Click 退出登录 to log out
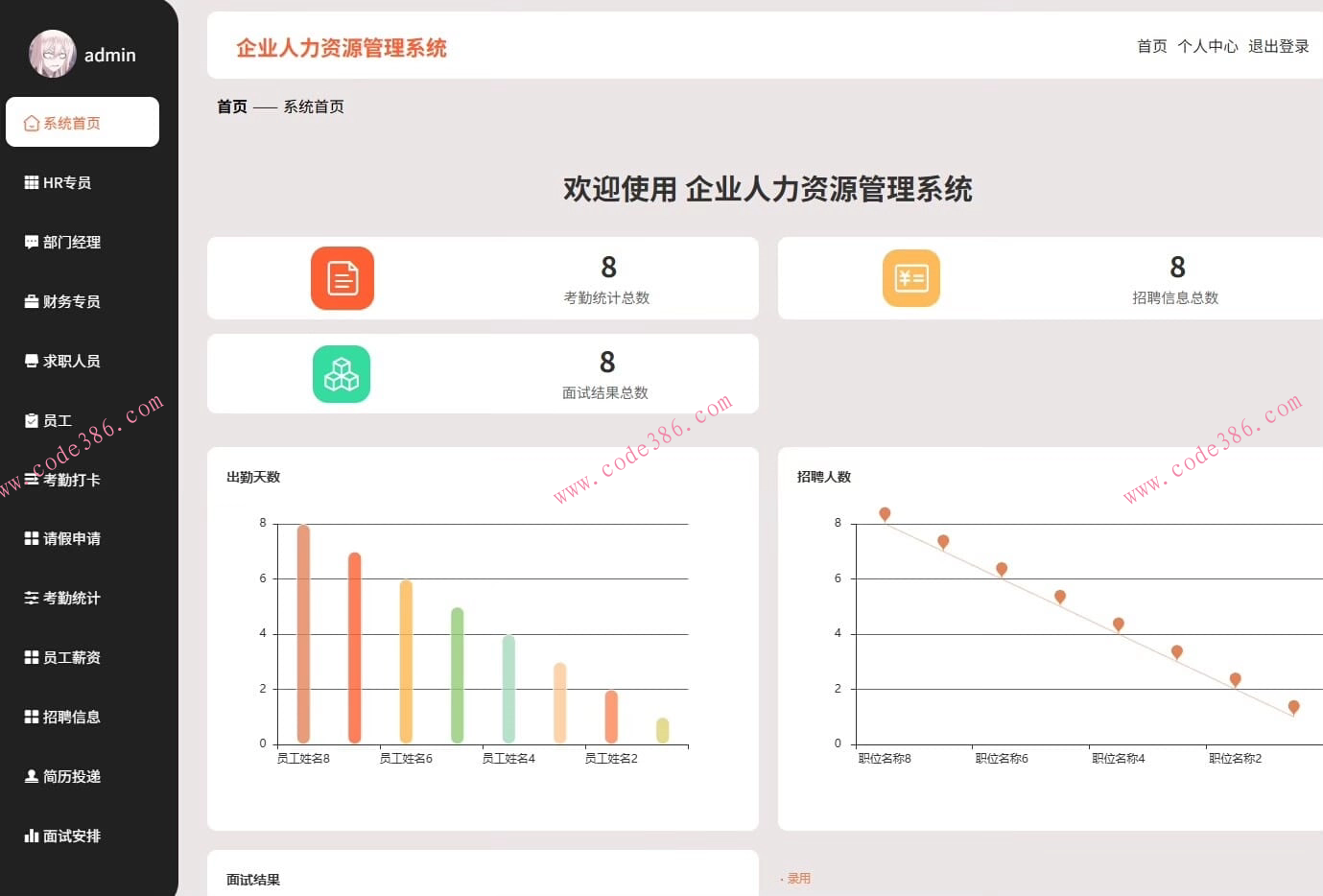Viewport: 1323px width, 896px height. click(1278, 45)
